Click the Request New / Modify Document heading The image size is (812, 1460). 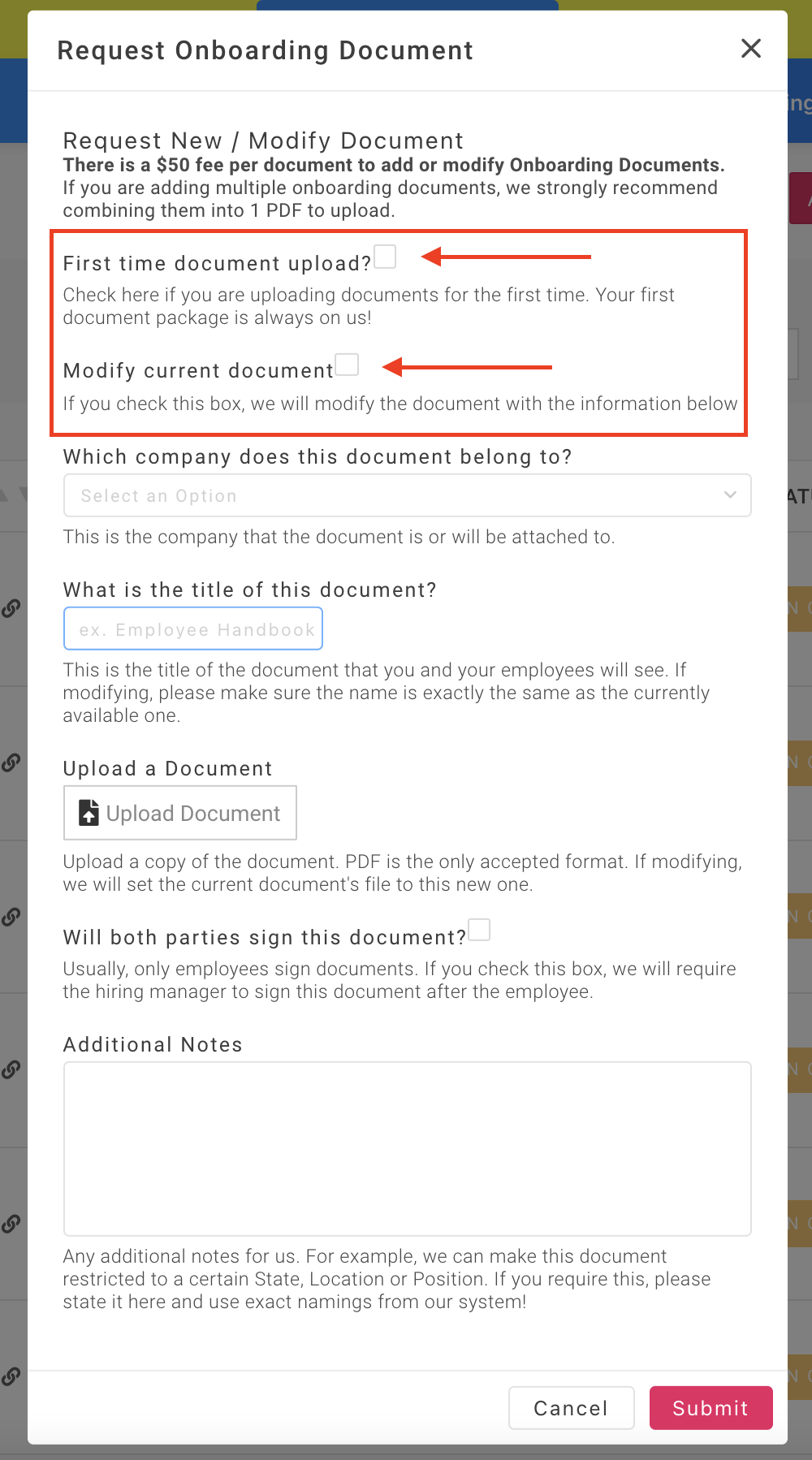(263, 140)
